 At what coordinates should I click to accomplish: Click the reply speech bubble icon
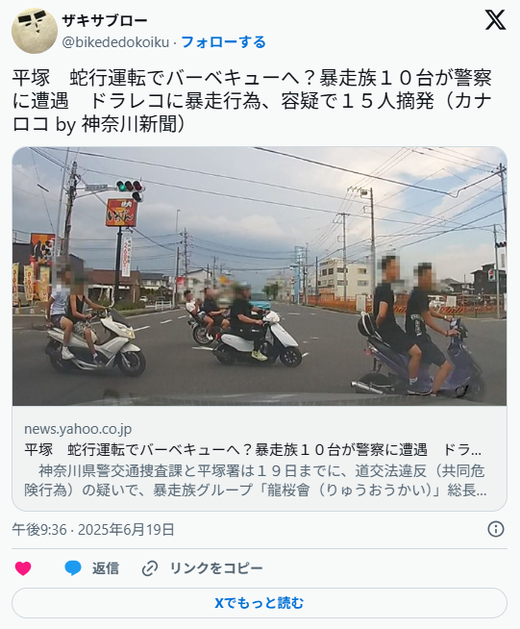click(73, 568)
